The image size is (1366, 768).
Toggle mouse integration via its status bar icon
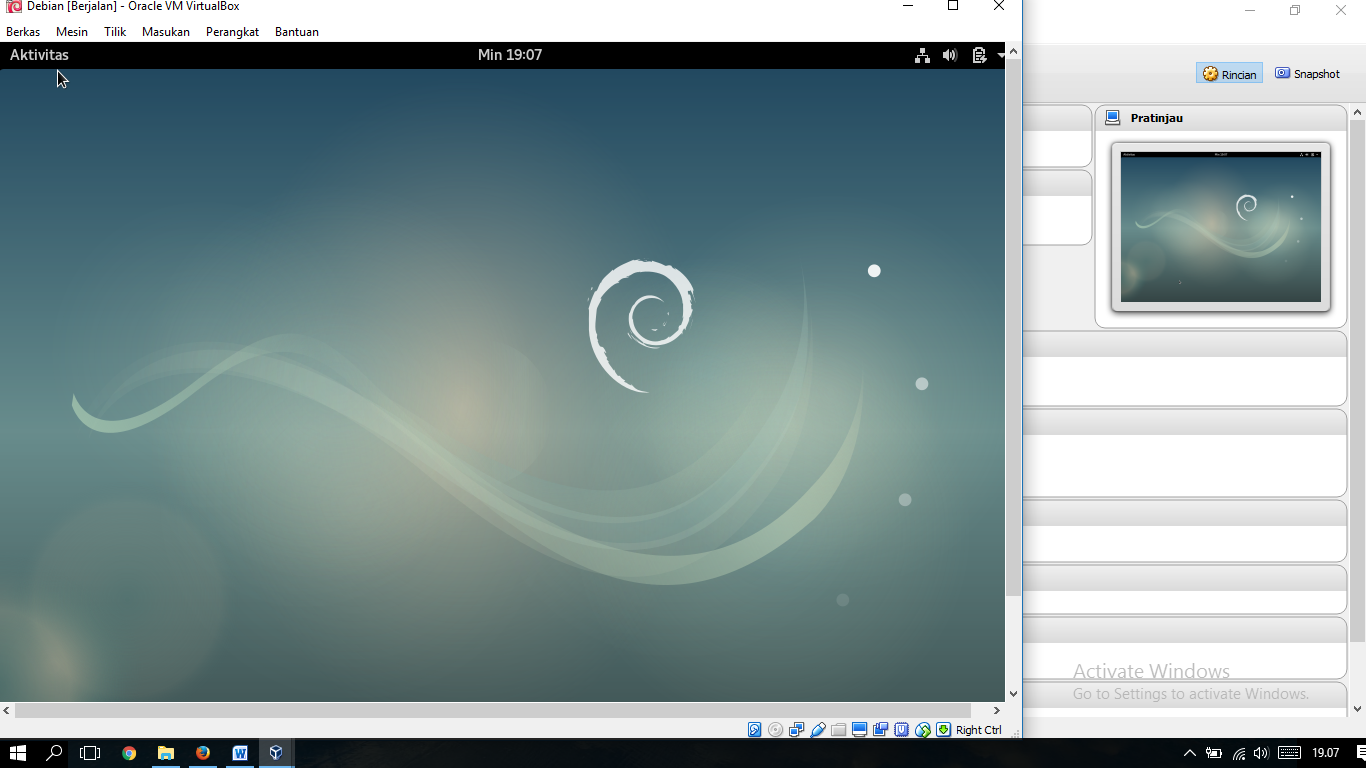(922, 729)
